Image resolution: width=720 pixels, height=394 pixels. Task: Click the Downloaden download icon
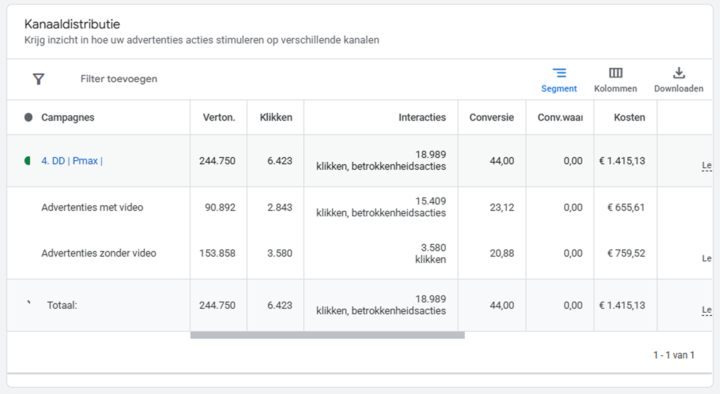click(679, 80)
